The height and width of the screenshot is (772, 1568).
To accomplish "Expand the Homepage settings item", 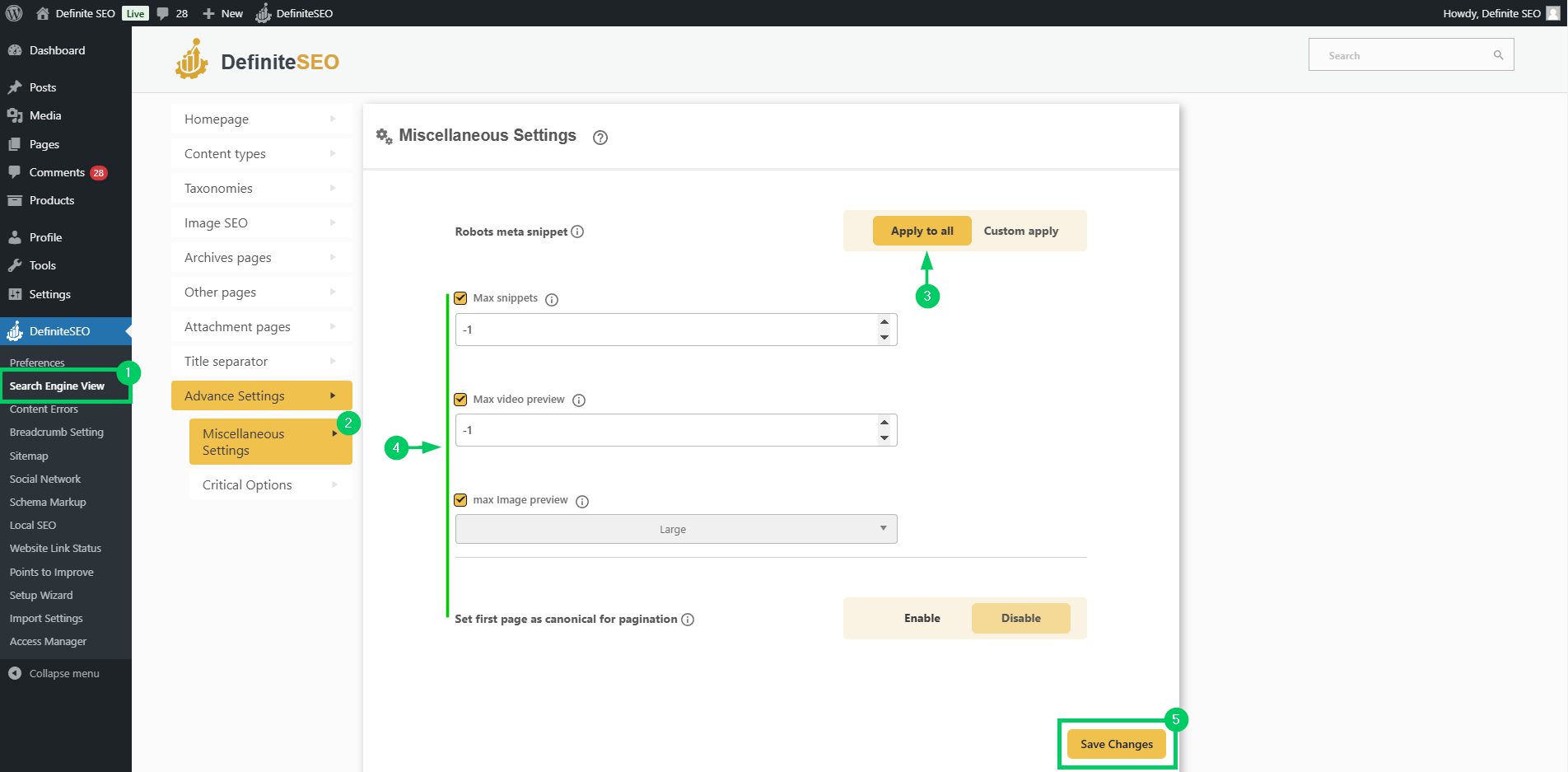I will [x=262, y=119].
